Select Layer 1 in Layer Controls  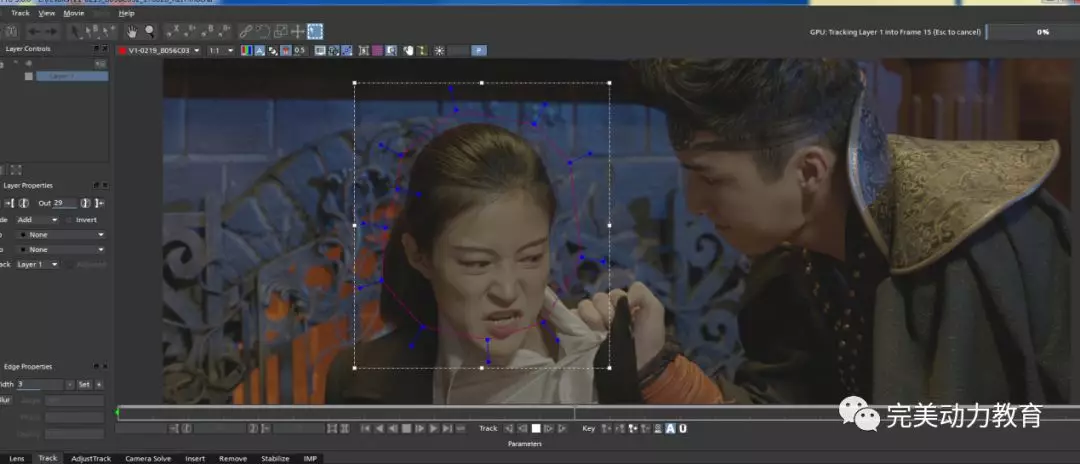point(72,76)
